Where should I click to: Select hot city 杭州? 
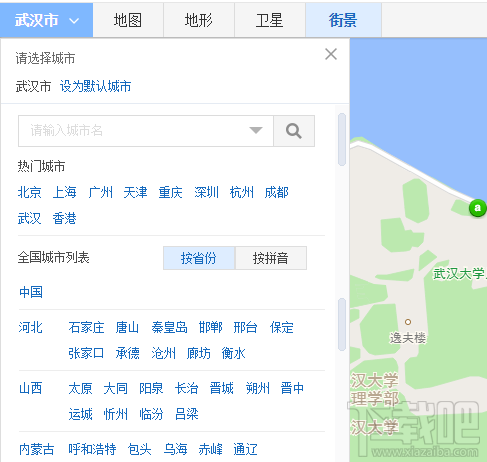242,192
